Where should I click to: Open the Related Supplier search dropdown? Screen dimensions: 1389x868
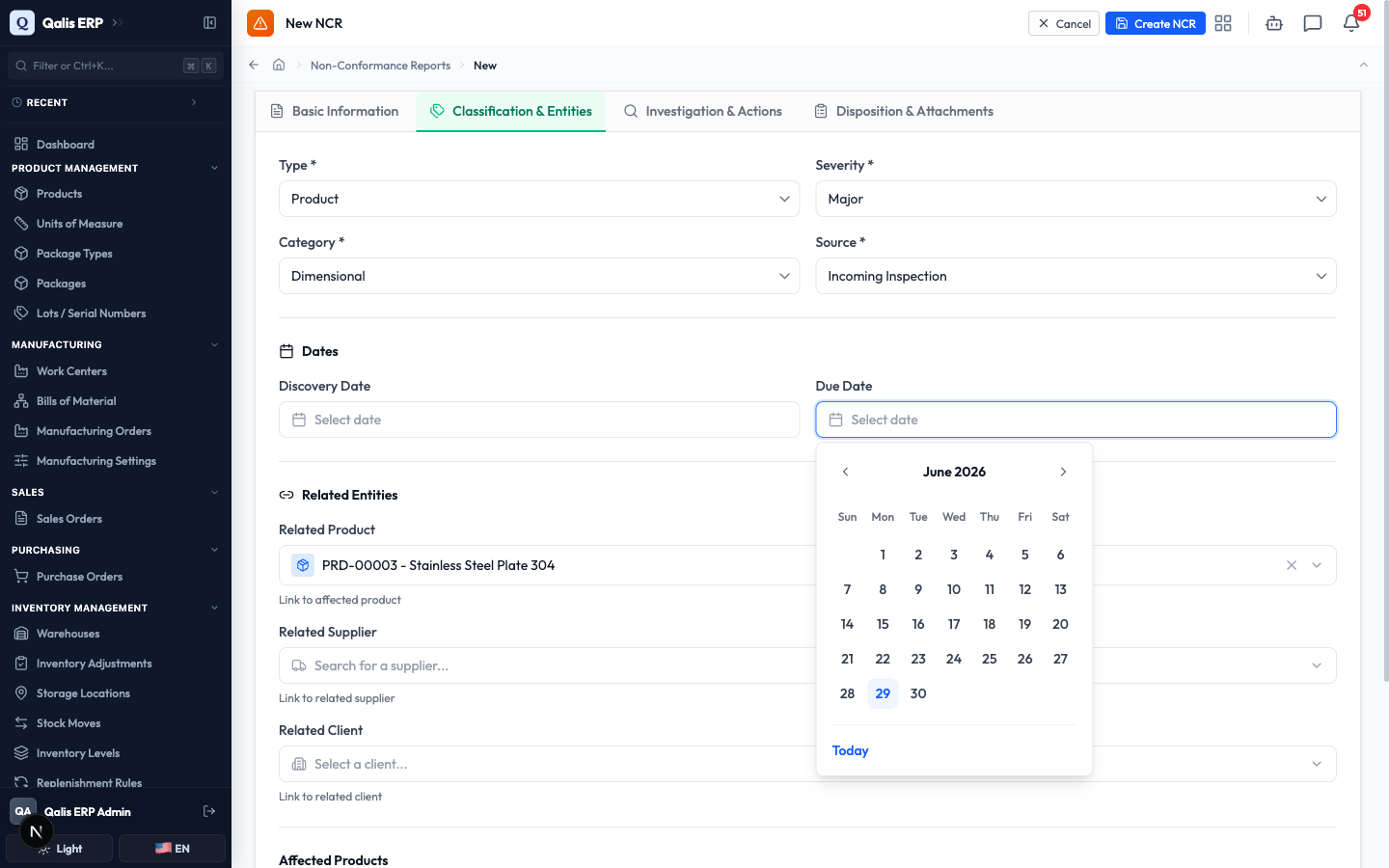pos(807,665)
